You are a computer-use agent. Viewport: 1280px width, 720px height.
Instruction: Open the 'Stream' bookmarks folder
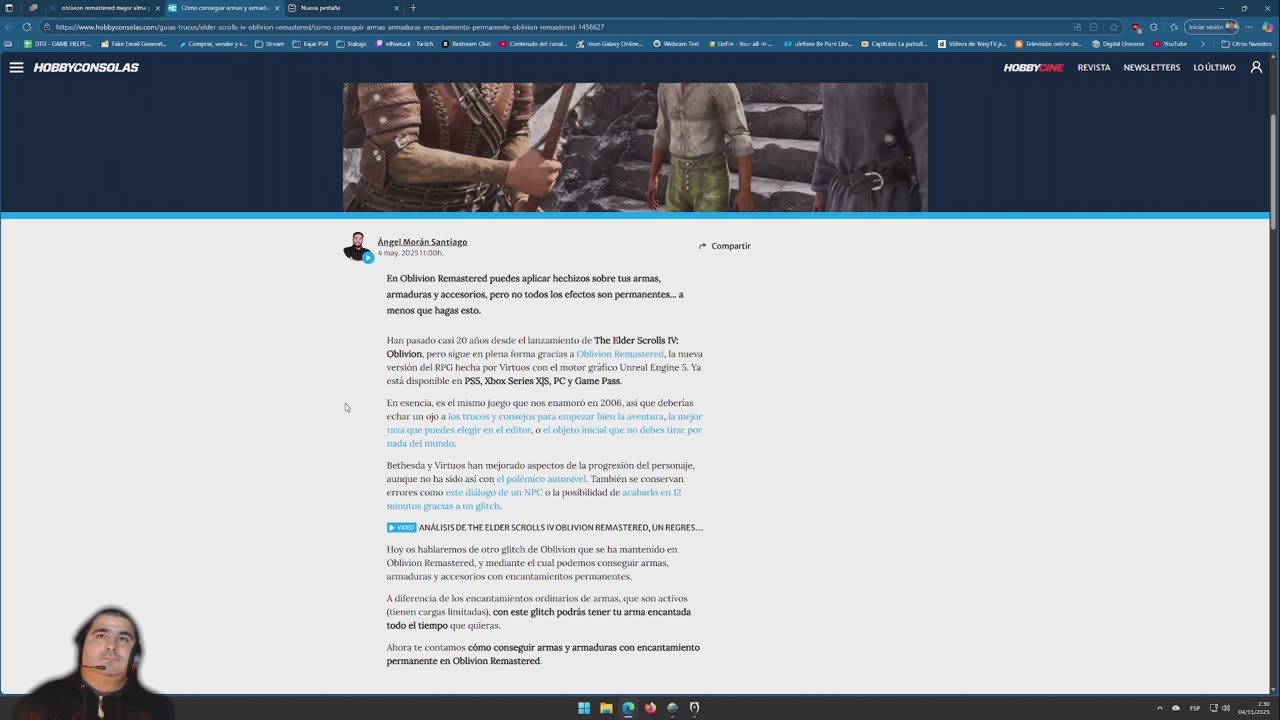coord(270,44)
